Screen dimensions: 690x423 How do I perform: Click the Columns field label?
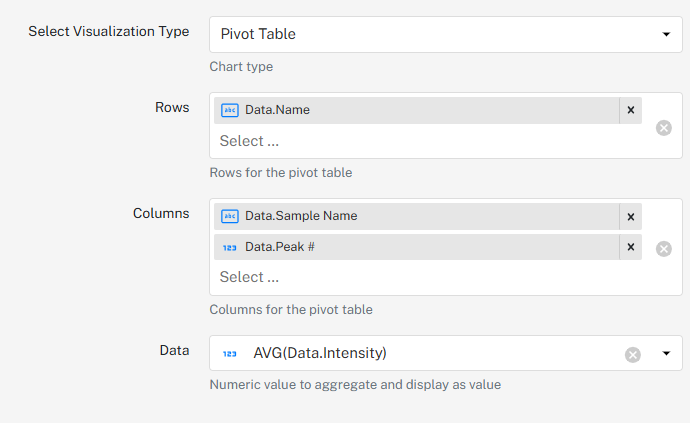(161, 213)
